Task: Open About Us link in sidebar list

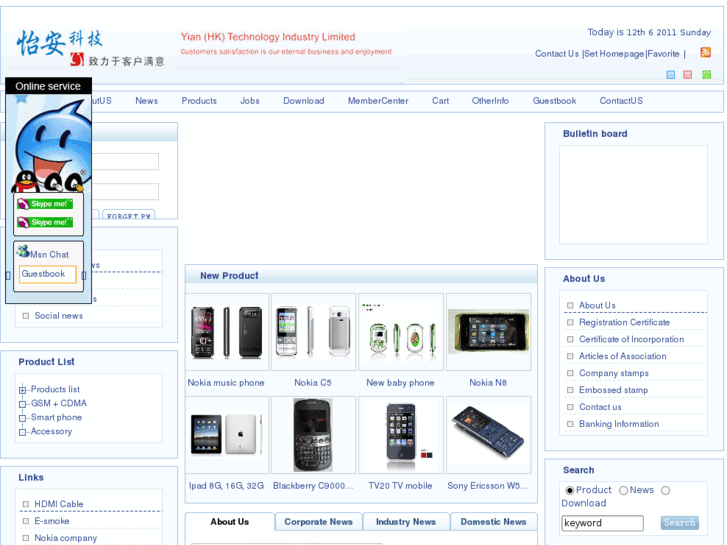Action: tap(597, 305)
